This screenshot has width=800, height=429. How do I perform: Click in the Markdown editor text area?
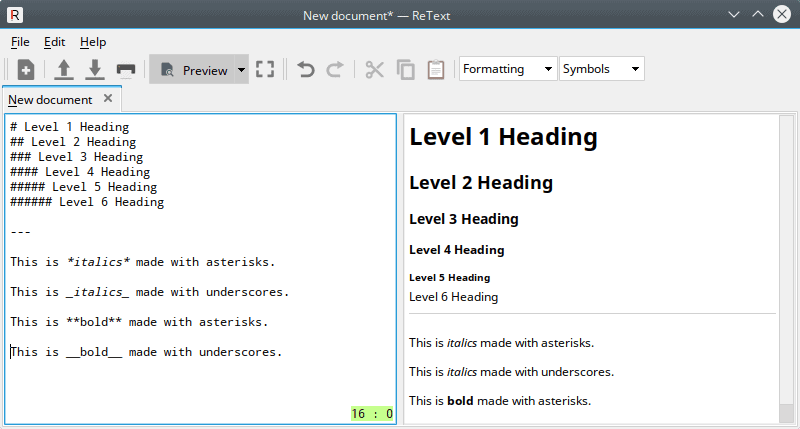tap(200, 380)
